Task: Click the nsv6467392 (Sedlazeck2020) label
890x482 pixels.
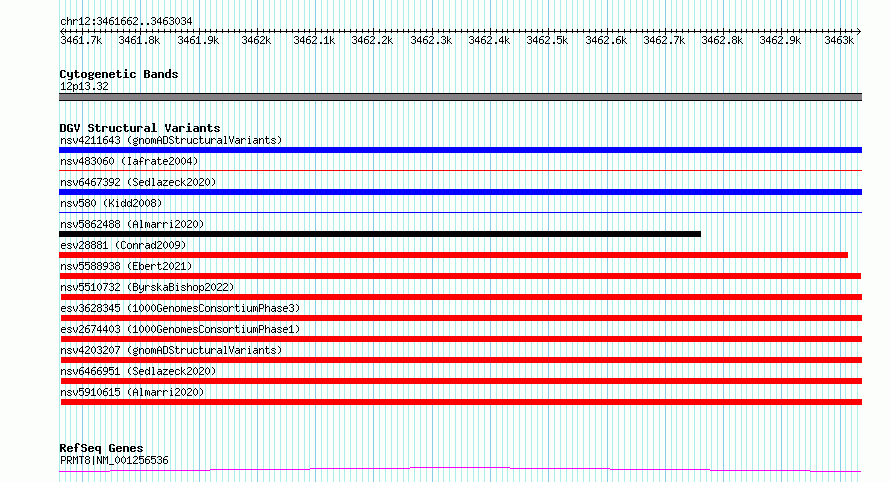Action: coord(138,182)
